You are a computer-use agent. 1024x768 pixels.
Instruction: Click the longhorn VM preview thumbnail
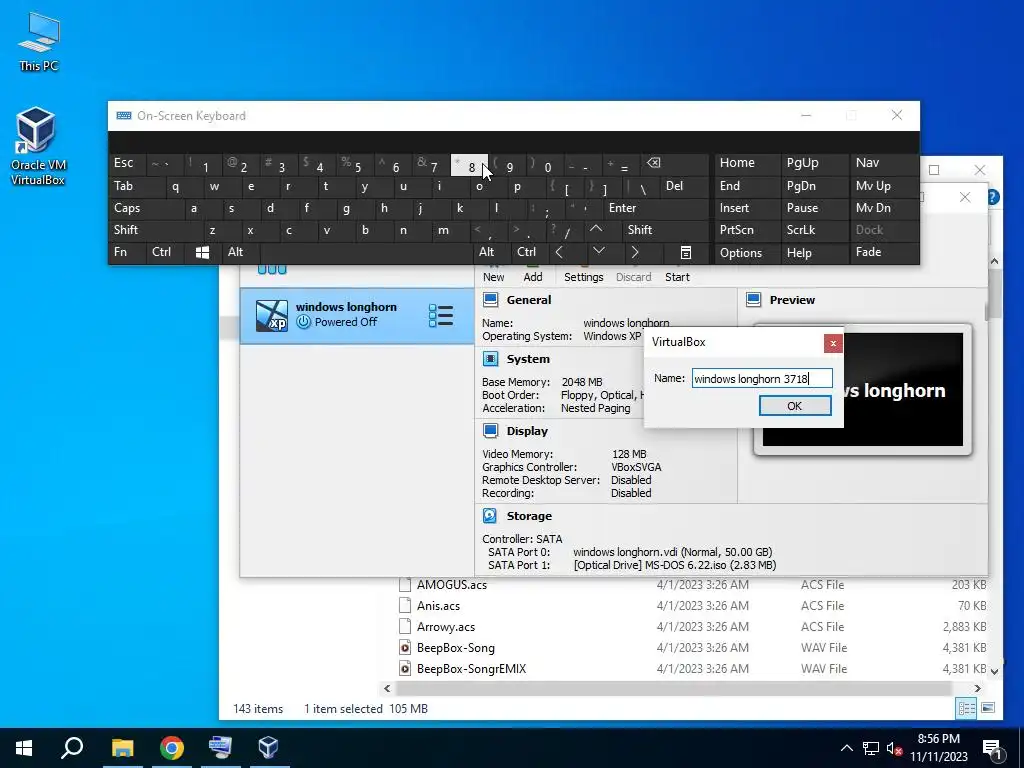pos(863,389)
